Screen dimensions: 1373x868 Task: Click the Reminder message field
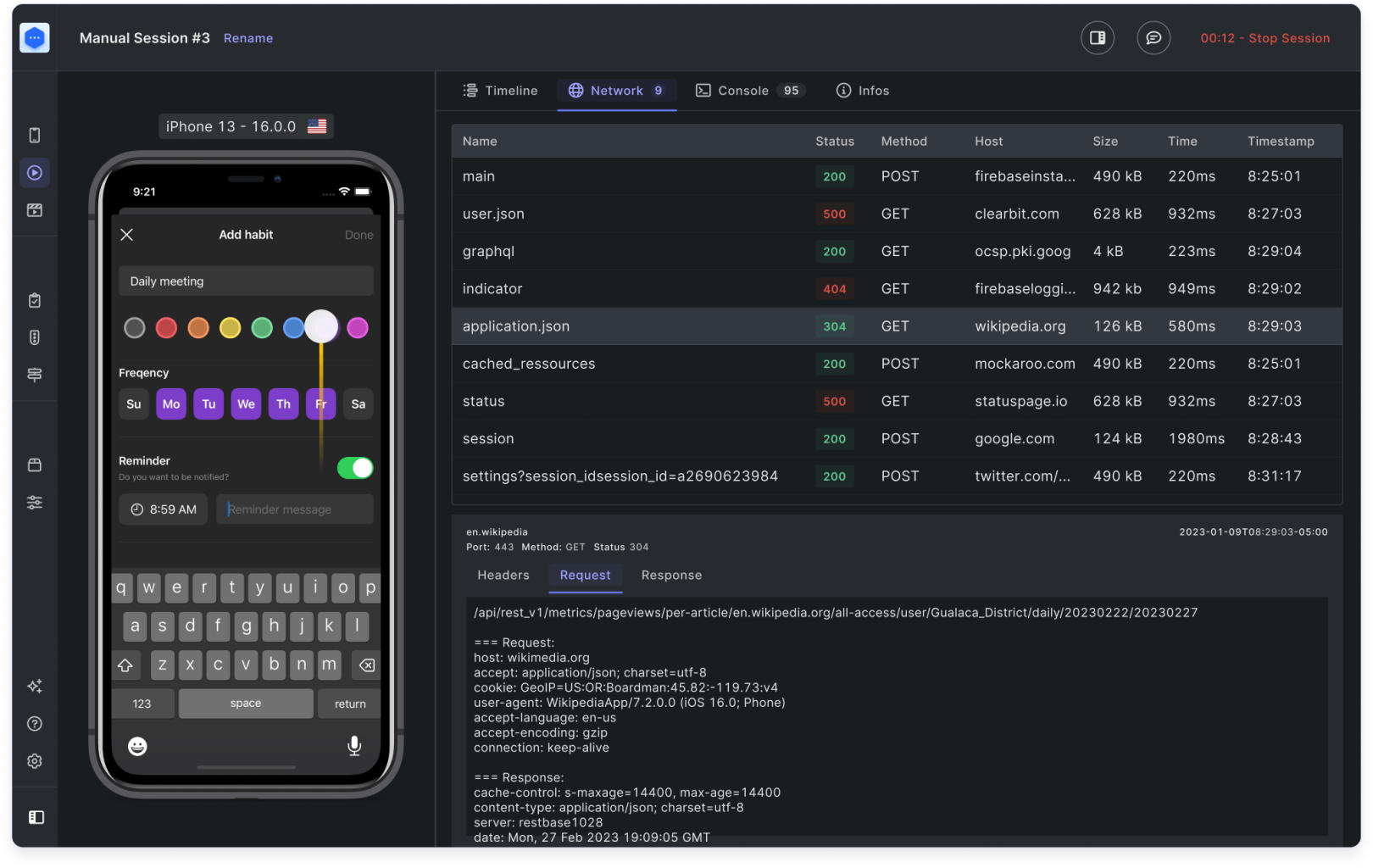point(295,509)
